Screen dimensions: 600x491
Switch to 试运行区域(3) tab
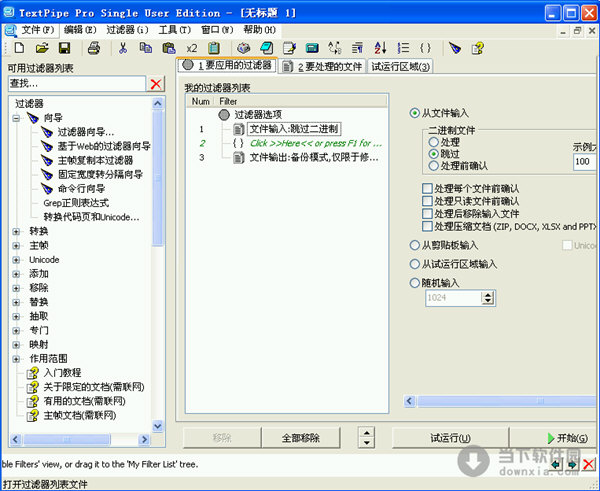click(400, 67)
